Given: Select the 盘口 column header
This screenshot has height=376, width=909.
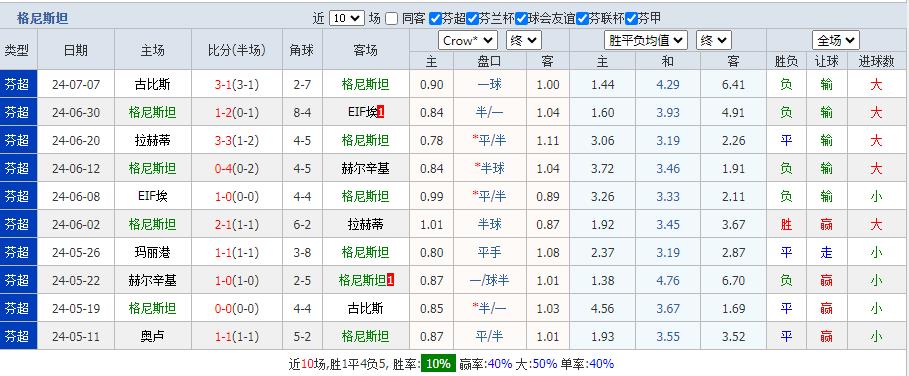Looking at the screenshot, I should (x=489, y=61).
